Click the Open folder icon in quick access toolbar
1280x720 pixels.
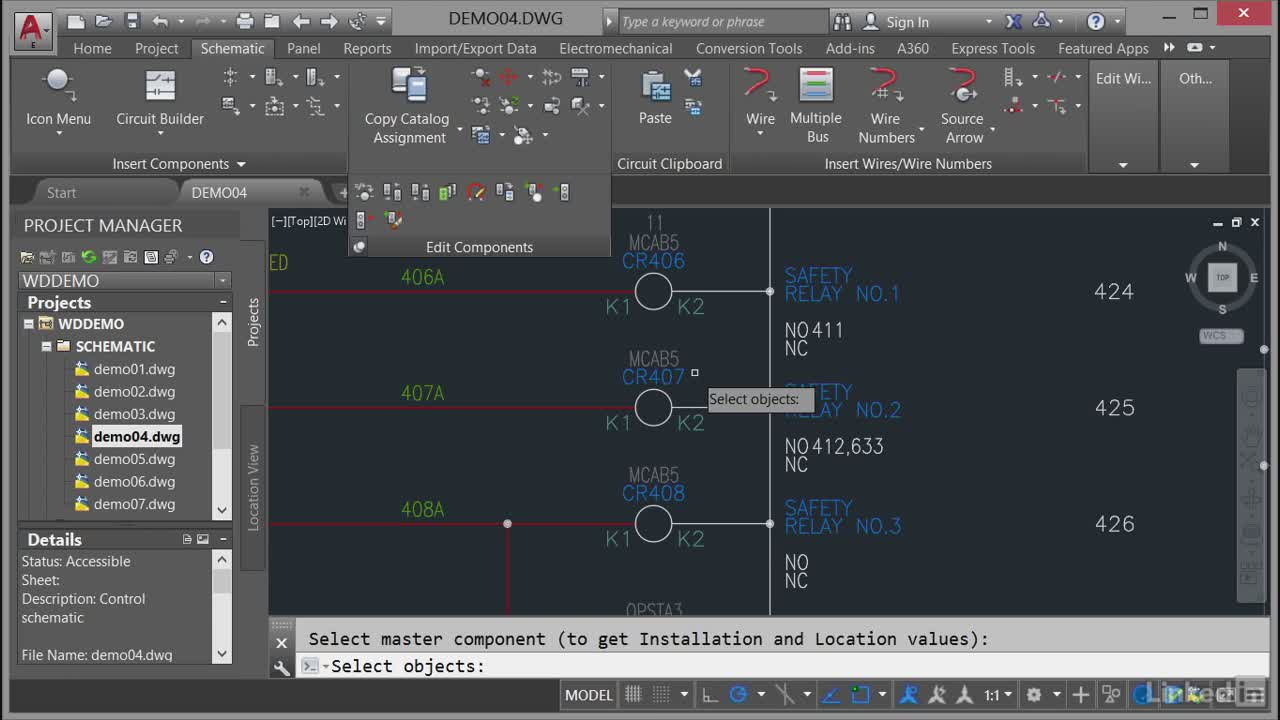click(104, 21)
